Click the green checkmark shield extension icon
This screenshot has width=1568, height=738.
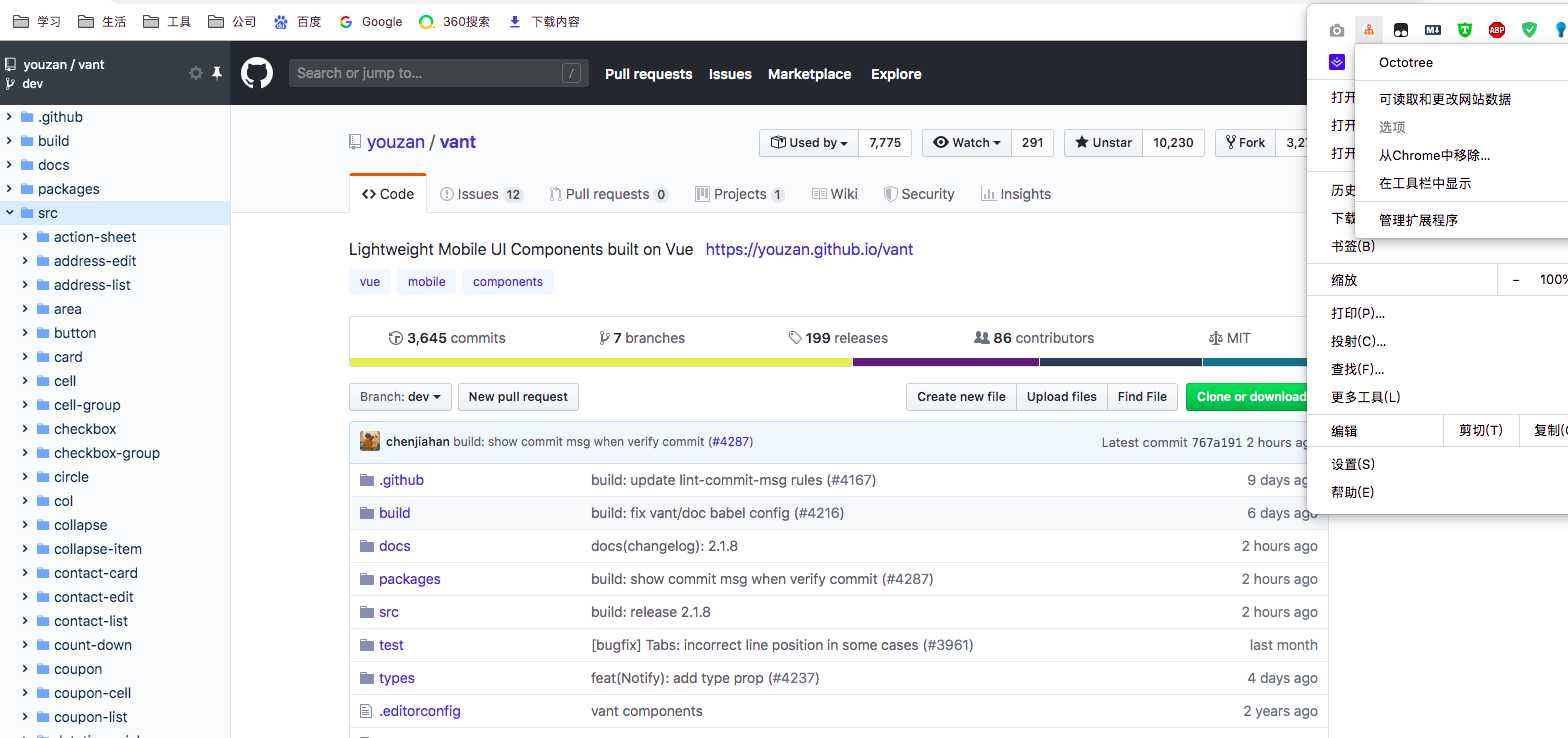coord(1529,30)
